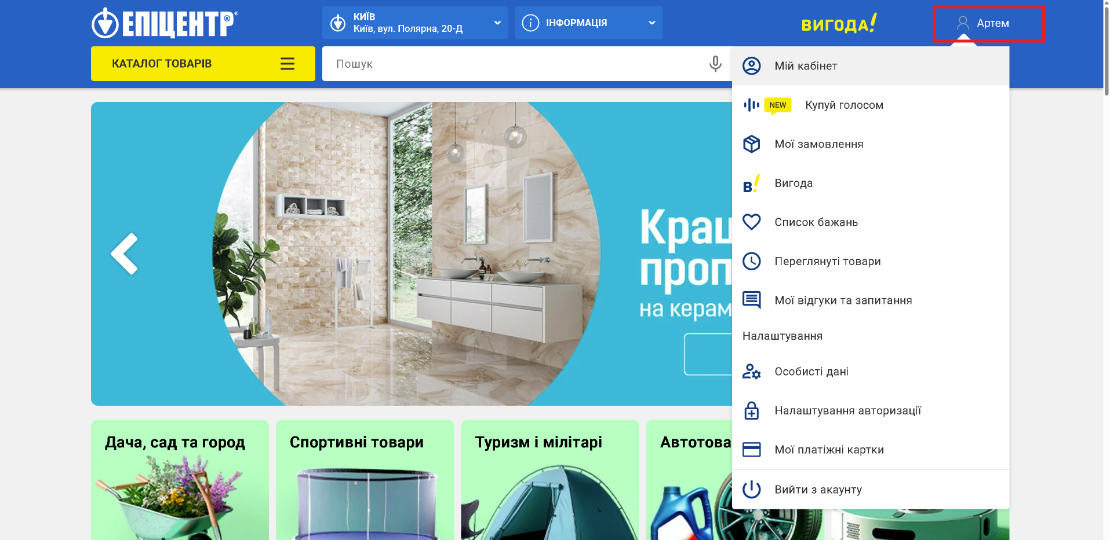This screenshot has width=1110, height=540.
Task: Click the ceramic tile promo banner image
Action: coord(411,253)
